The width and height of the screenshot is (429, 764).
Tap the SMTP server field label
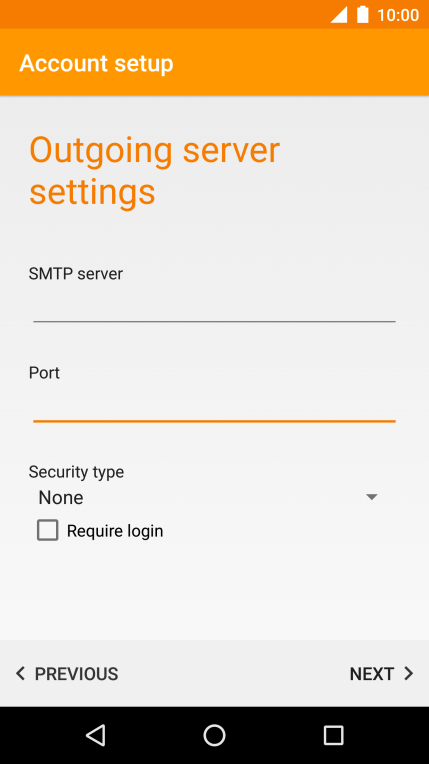click(76, 274)
